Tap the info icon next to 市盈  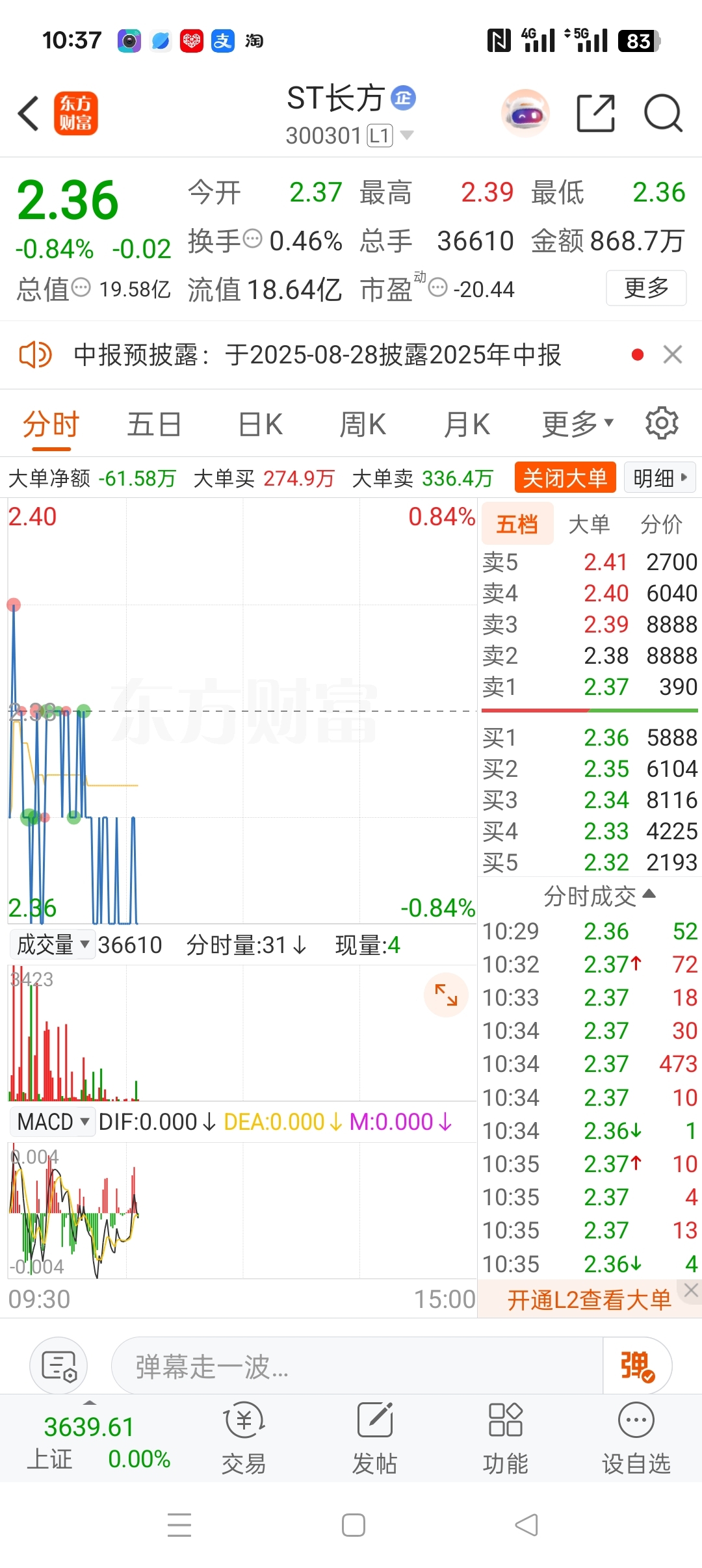pyautogui.click(x=438, y=287)
